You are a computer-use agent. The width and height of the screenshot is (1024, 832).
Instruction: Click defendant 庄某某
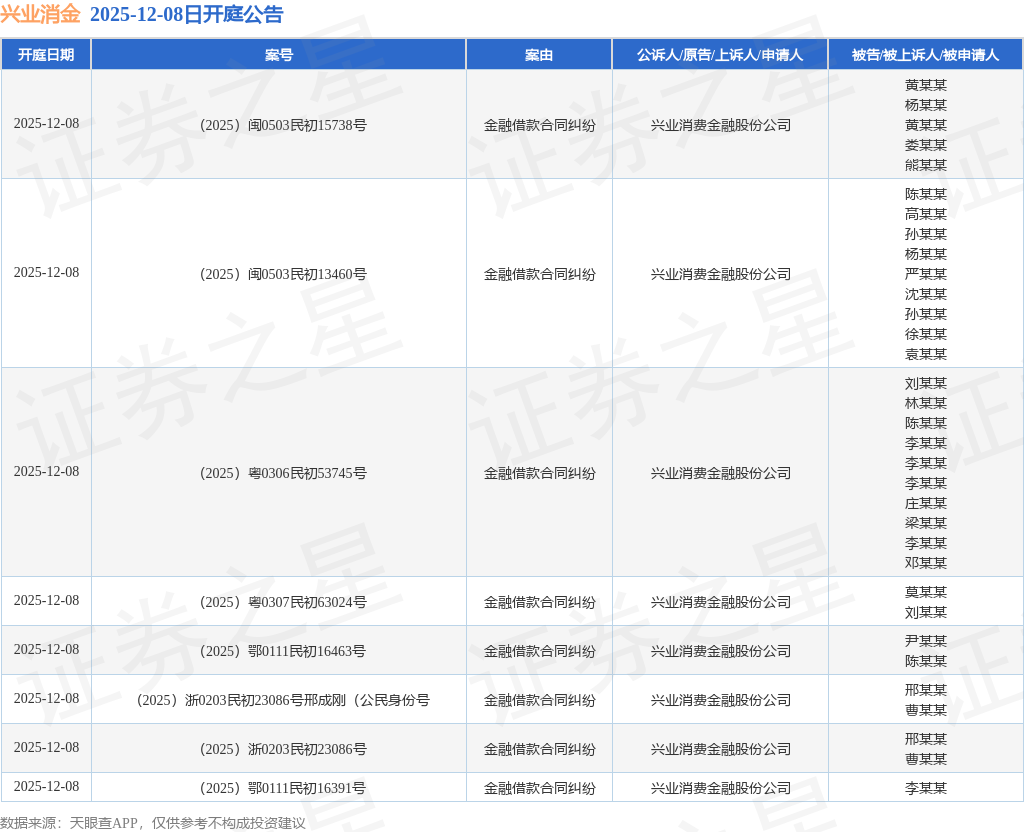pos(925,503)
